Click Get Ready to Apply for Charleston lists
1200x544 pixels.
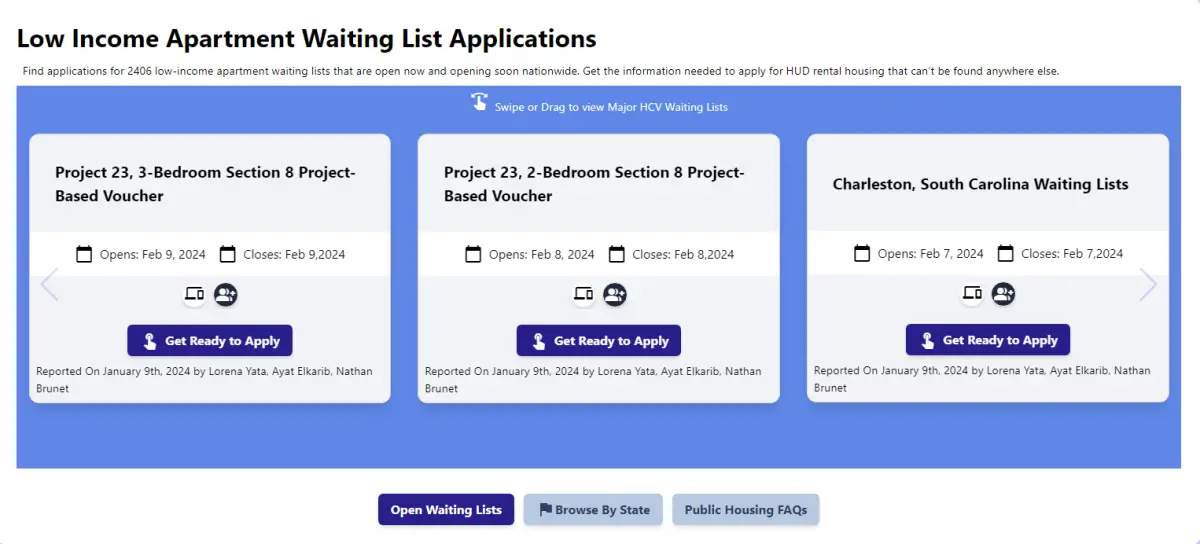point(988,339)
